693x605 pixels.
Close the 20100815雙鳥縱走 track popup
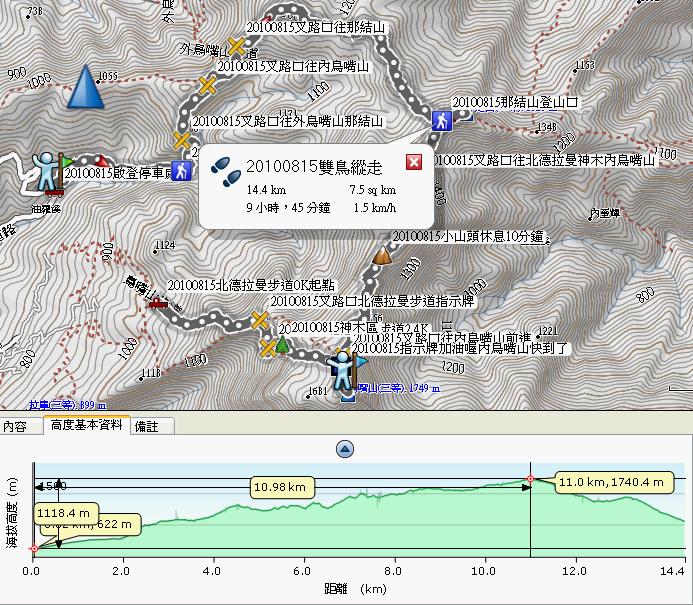click(x=414, y=163)
